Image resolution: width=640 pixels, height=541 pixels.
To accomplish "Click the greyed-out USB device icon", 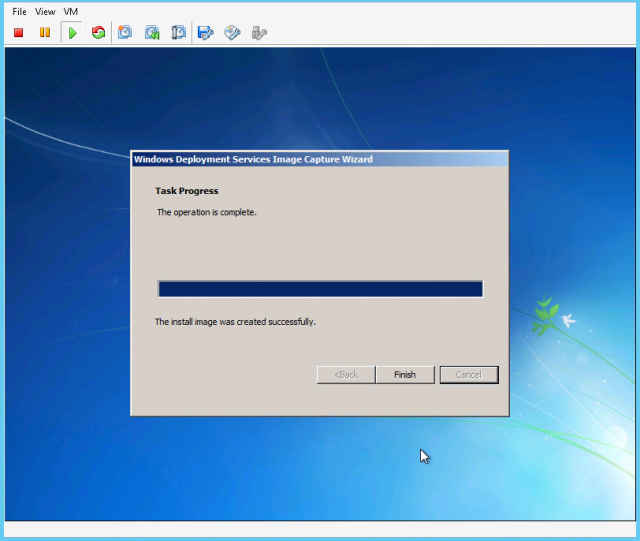I will point(259,33).
